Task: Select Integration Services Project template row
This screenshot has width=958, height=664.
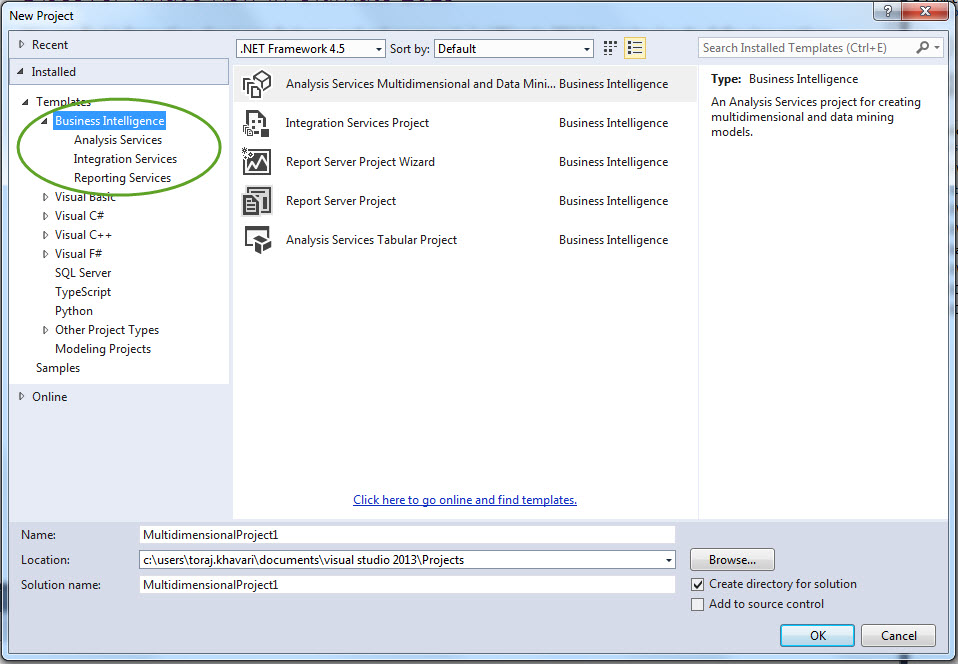Action: 465,123
